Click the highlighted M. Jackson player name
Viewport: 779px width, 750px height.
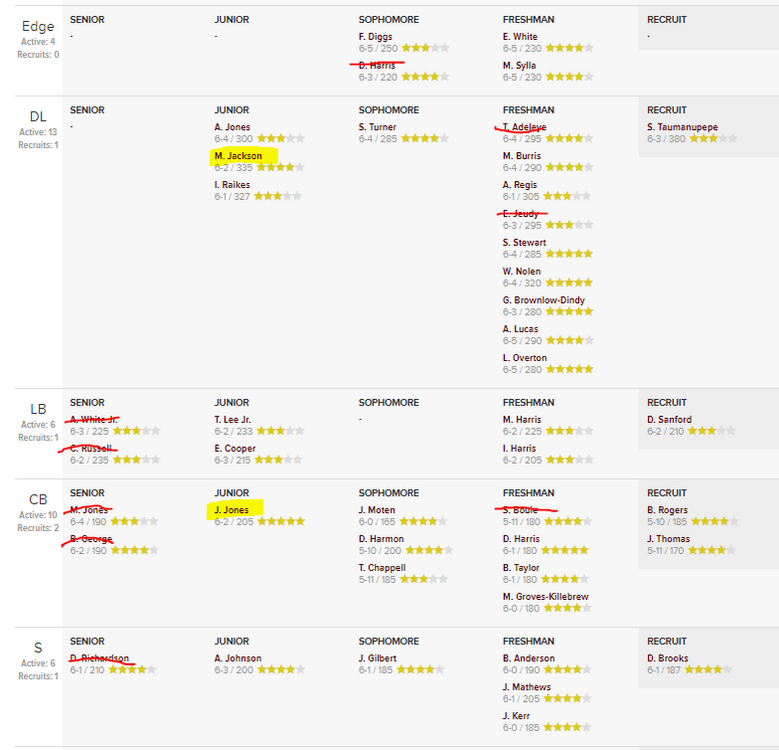click(238, 156)
